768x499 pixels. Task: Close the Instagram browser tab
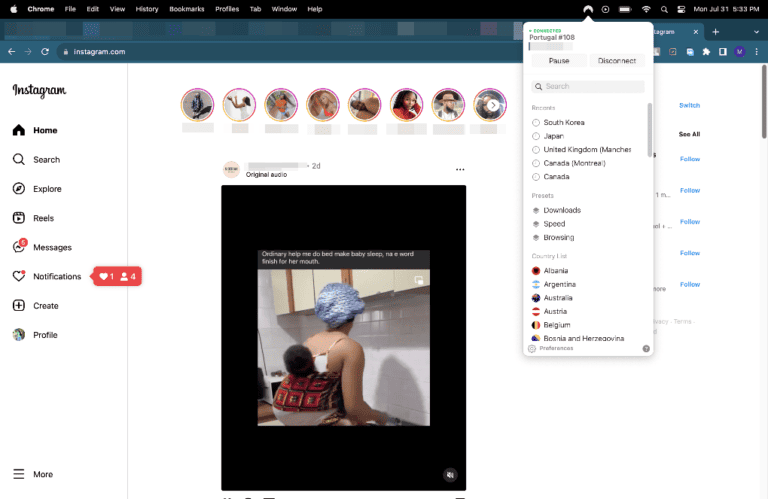pos(696,32)
